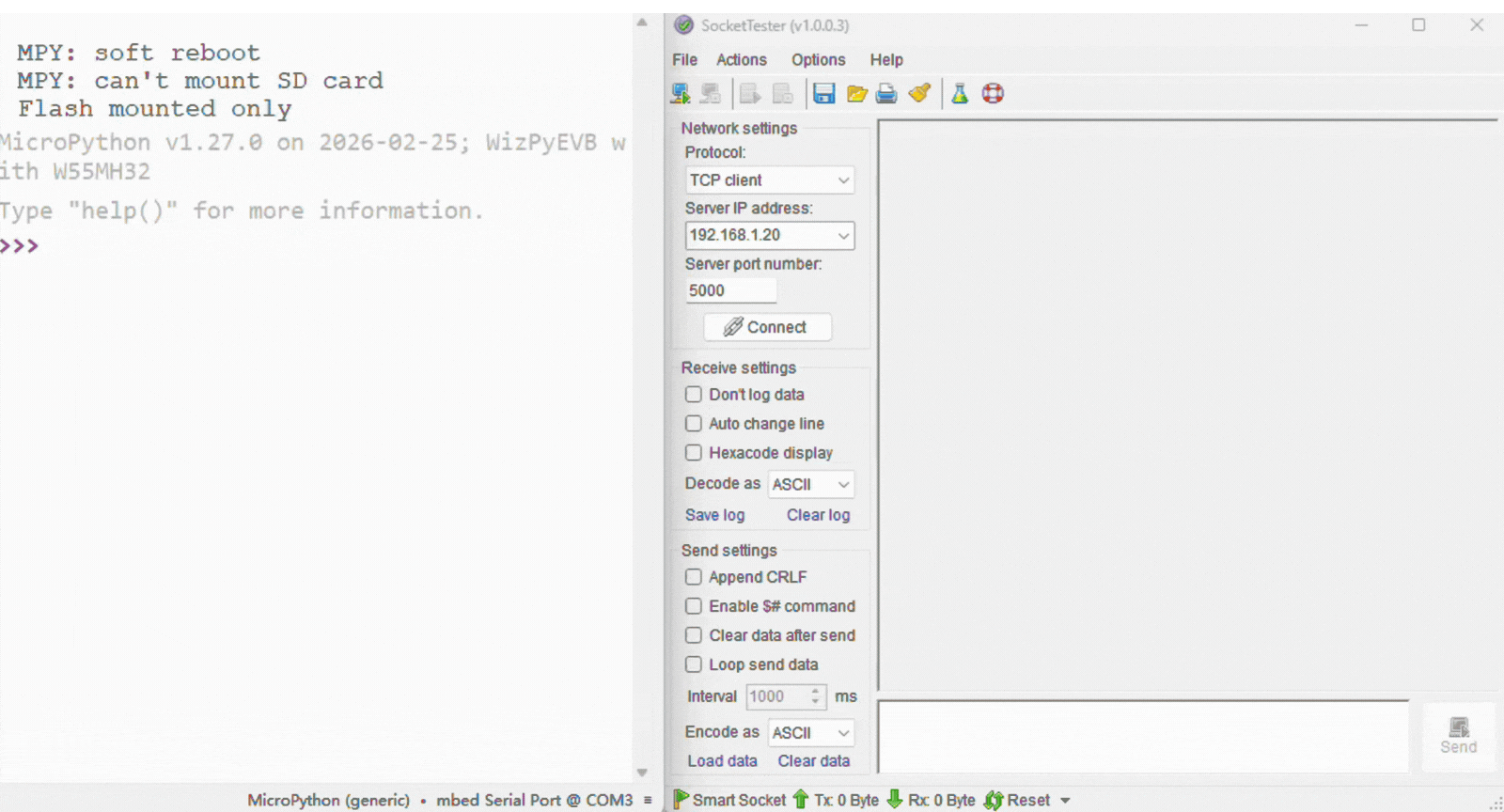Click the Interval value field
The width and height of the screenshot is (1504, 812).
777,696
